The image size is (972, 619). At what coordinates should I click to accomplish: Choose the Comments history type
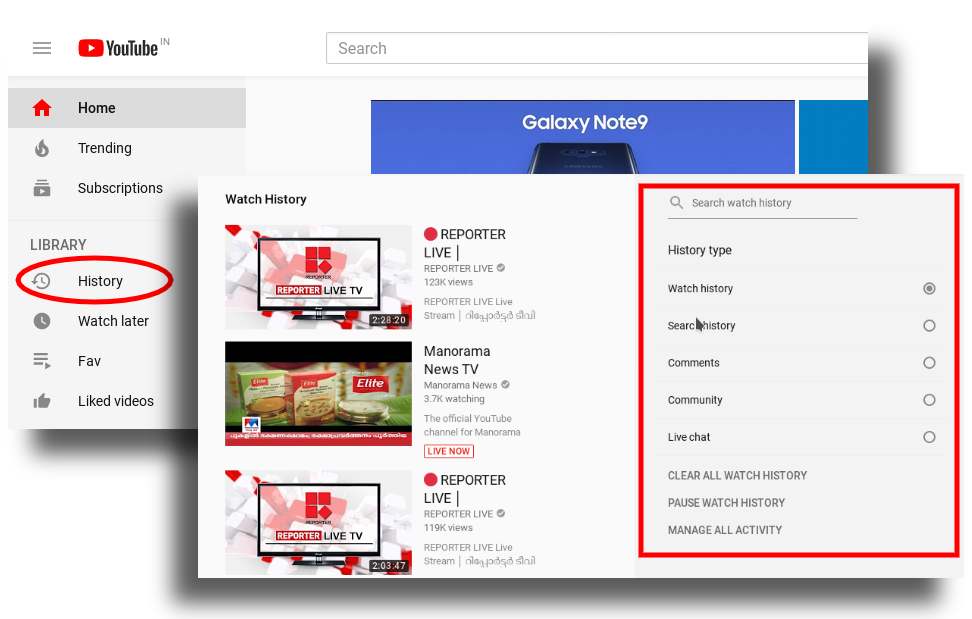click(x=929, y=363)
